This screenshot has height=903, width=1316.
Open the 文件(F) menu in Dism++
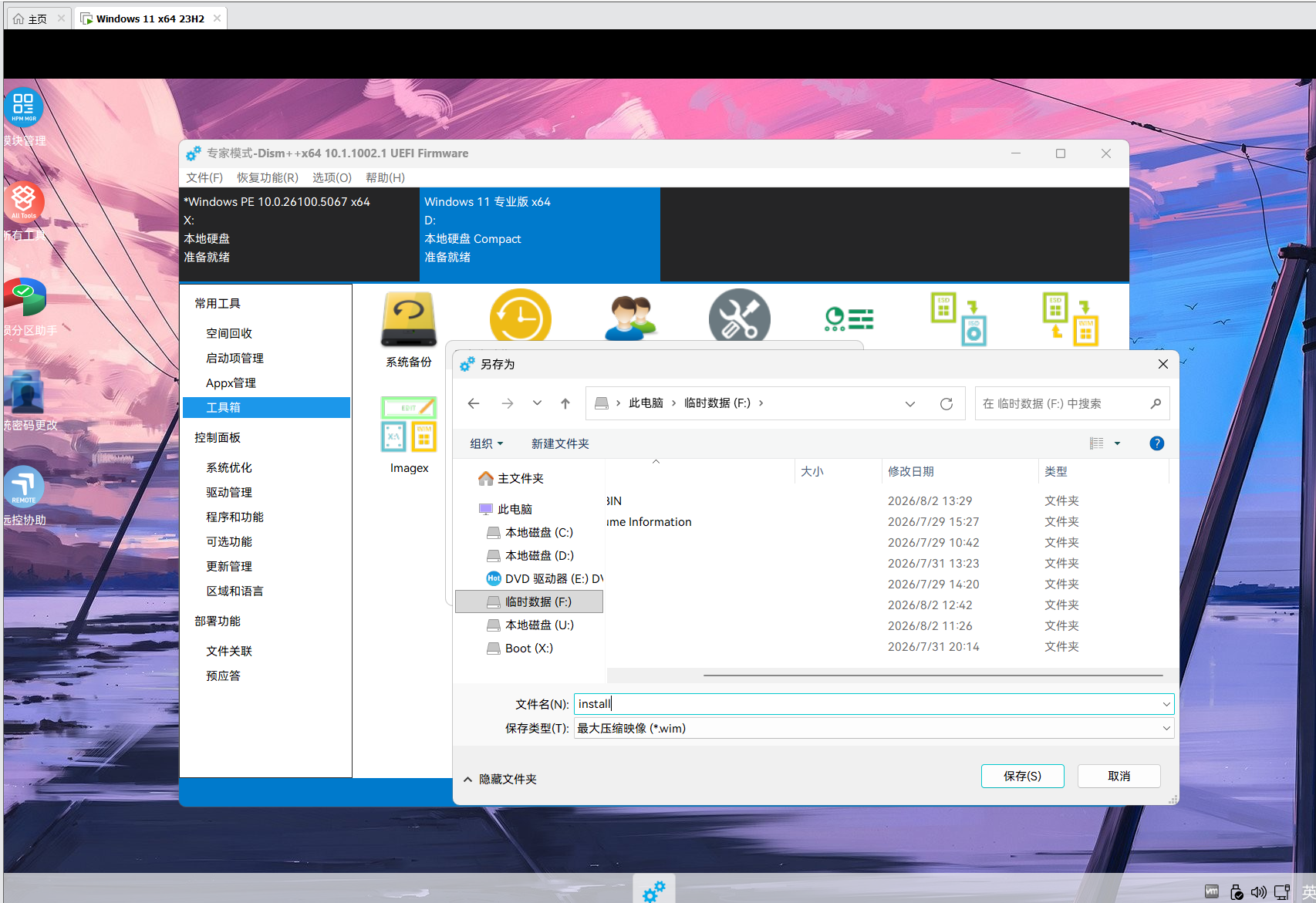pos(204,177)
